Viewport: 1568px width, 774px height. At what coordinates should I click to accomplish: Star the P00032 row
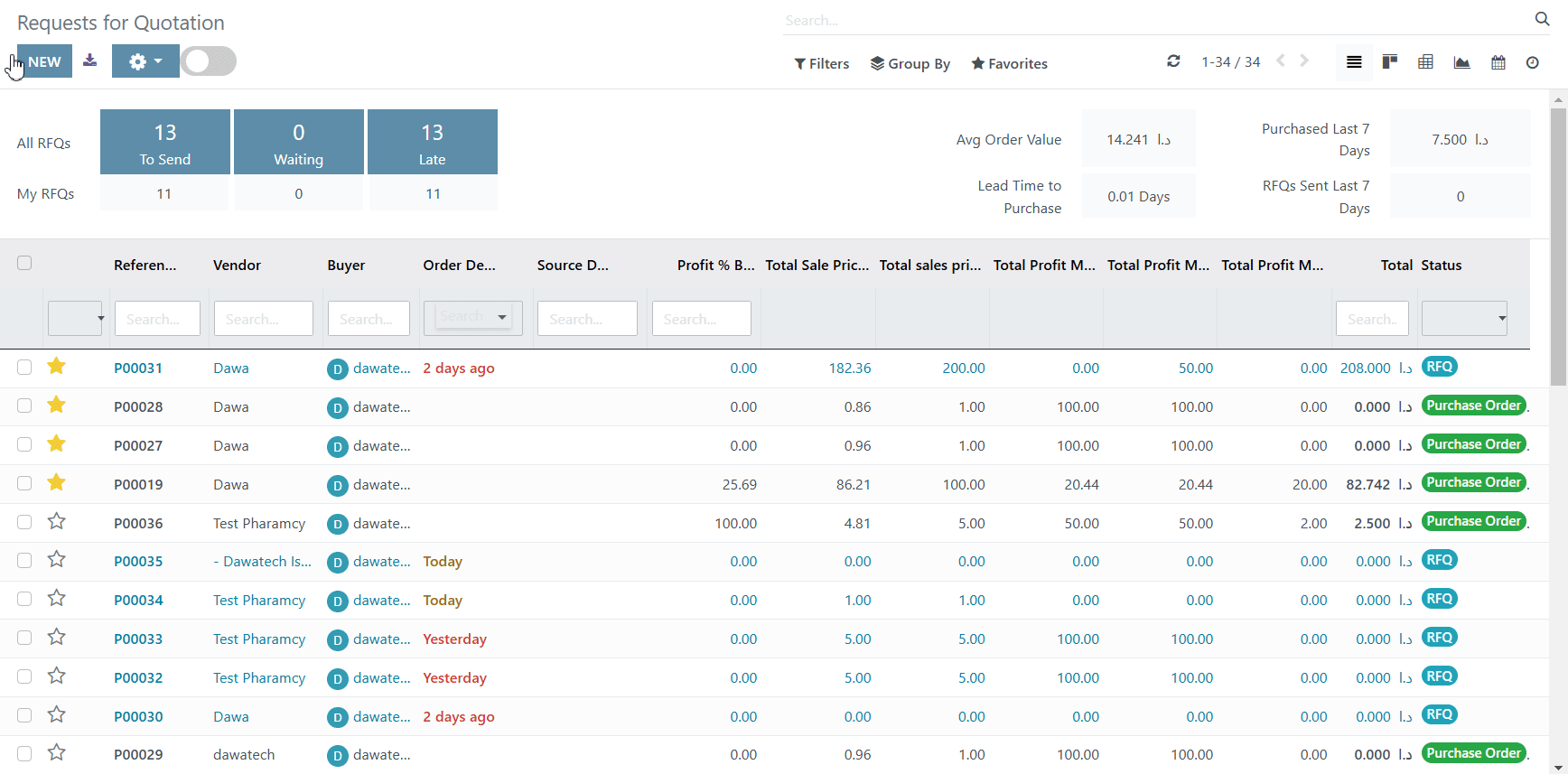[x=56, y=676]
